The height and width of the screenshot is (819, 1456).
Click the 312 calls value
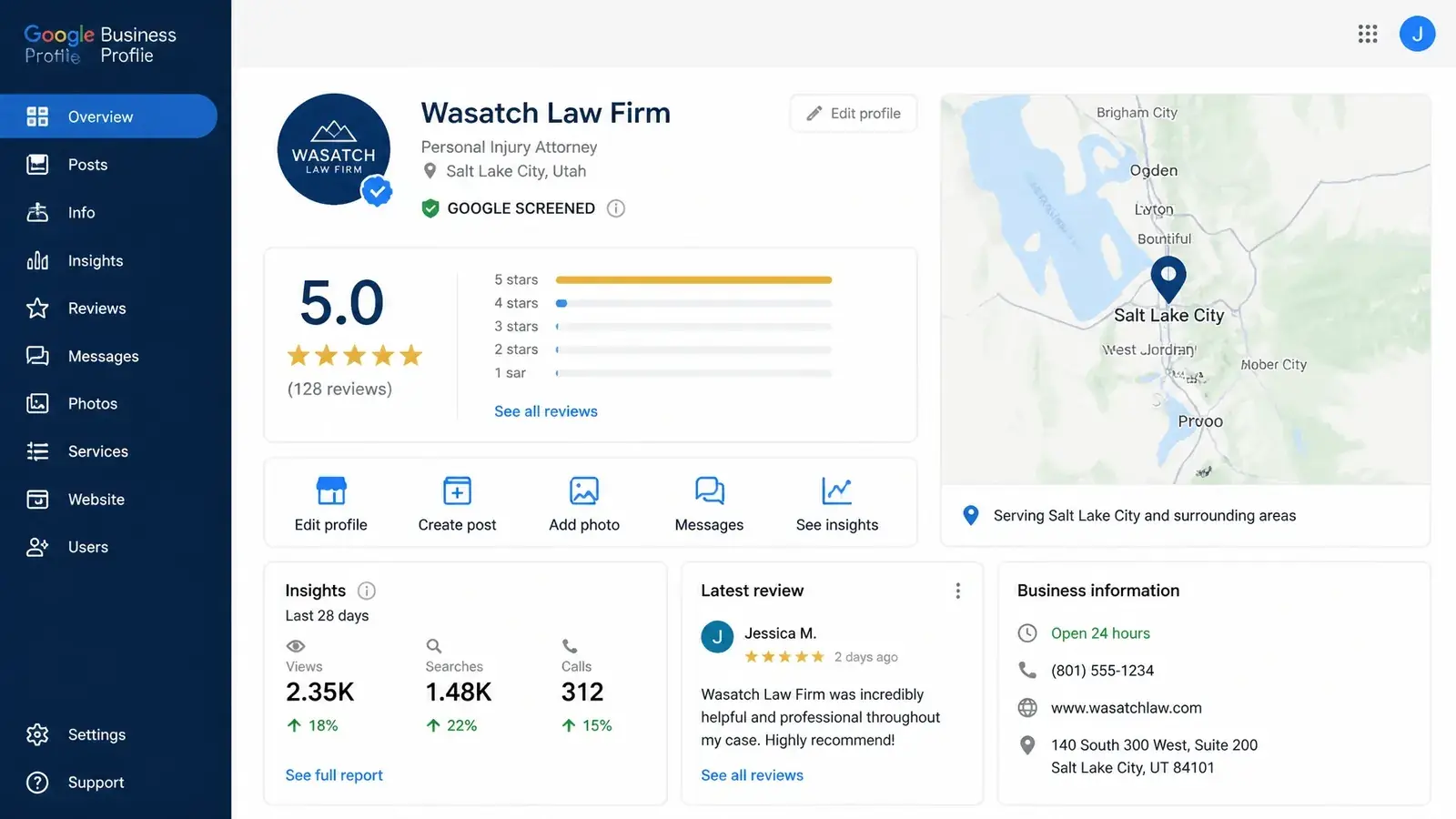582,693
